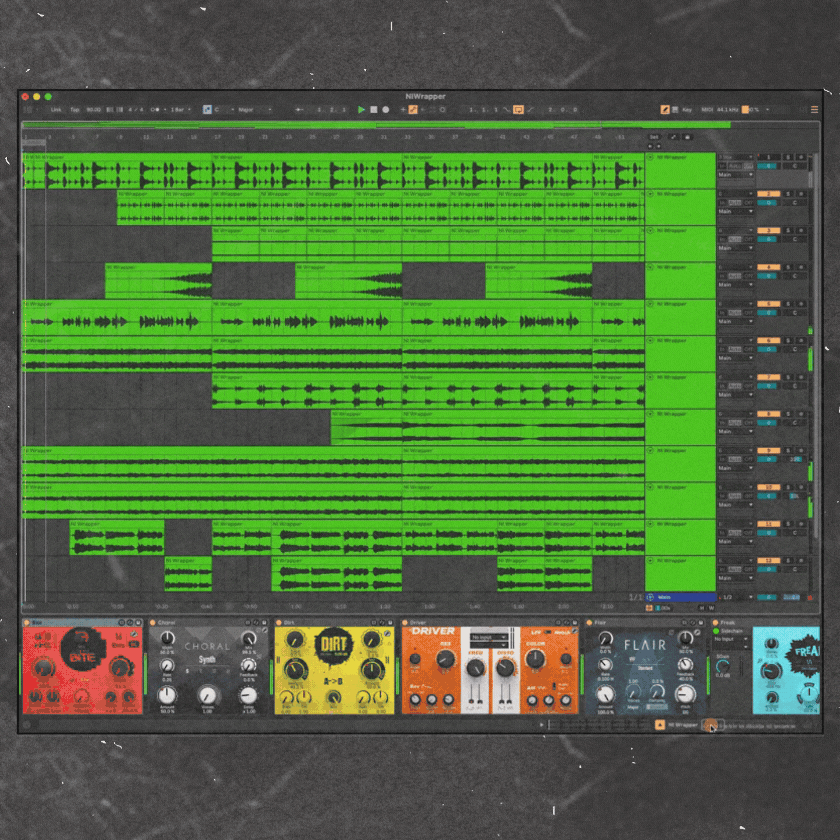Click the orange clip view icon beside NI Wrapper

coord(659,725)
